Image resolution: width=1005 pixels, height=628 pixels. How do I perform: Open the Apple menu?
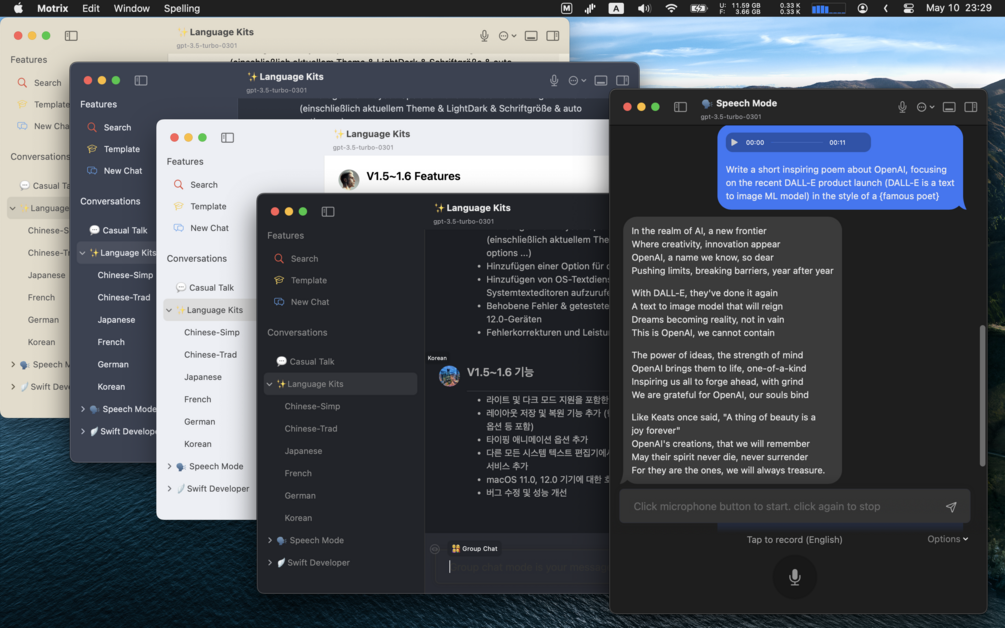click(x=18, y=8)
